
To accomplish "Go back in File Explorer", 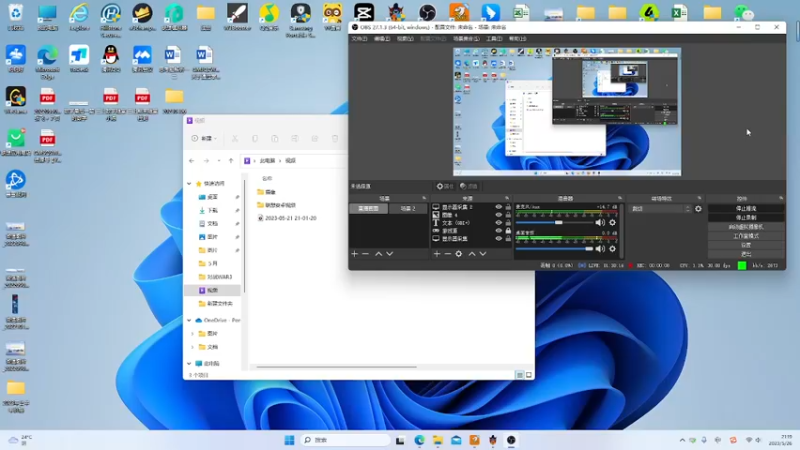I will coord(192,161).
